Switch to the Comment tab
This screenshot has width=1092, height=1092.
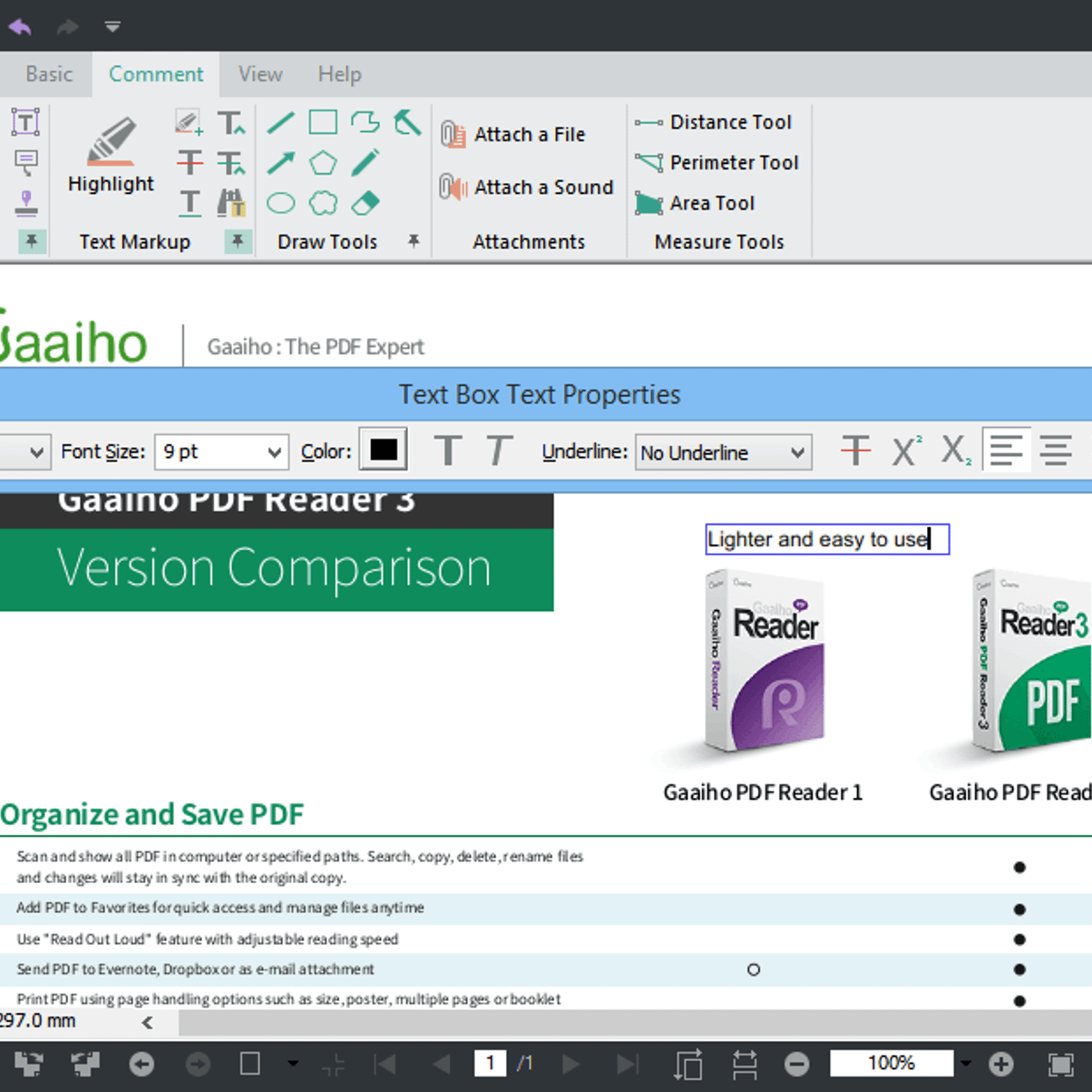click(x=156, y=74)
